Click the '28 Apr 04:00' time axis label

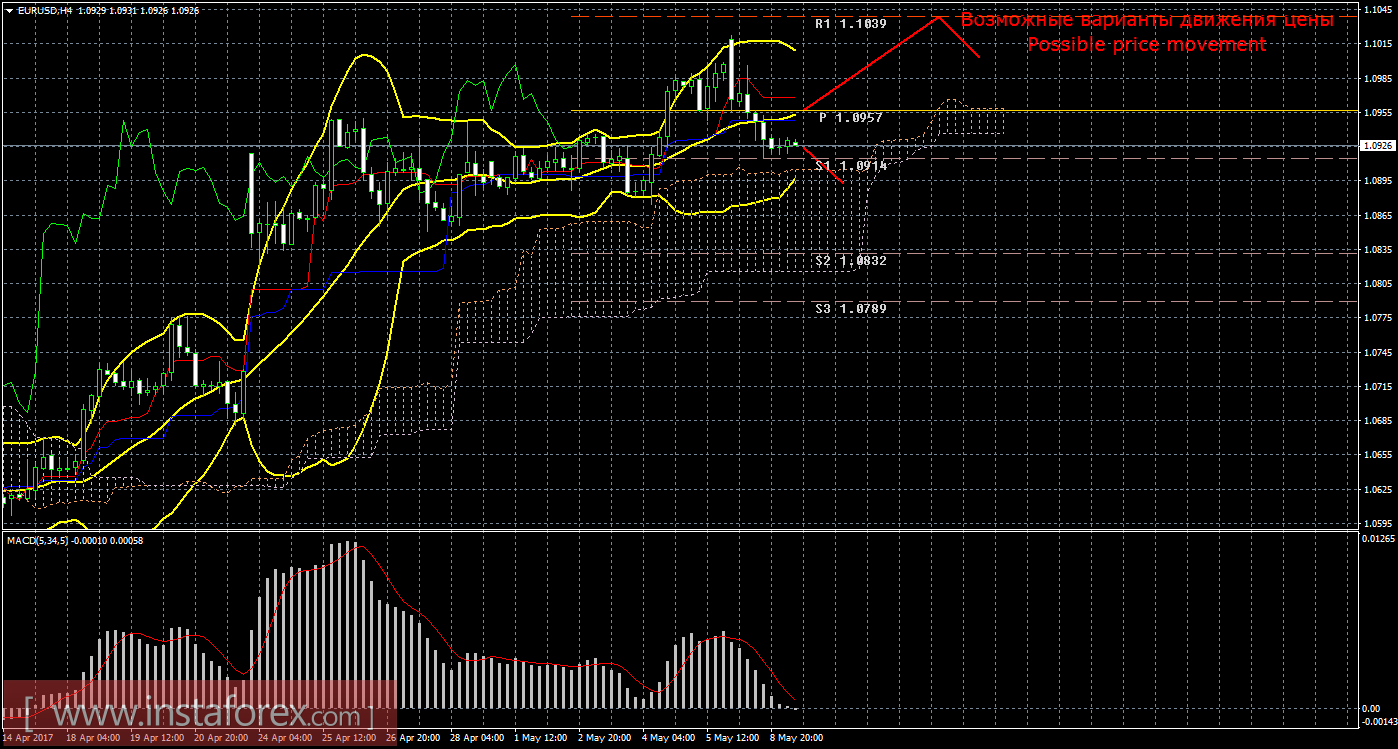(x=477, y=738)
